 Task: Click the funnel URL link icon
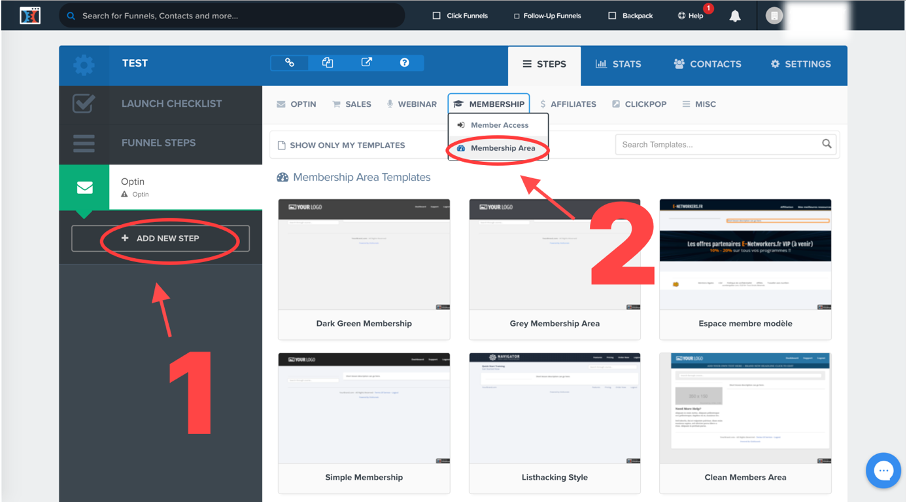tap(289, 62)
